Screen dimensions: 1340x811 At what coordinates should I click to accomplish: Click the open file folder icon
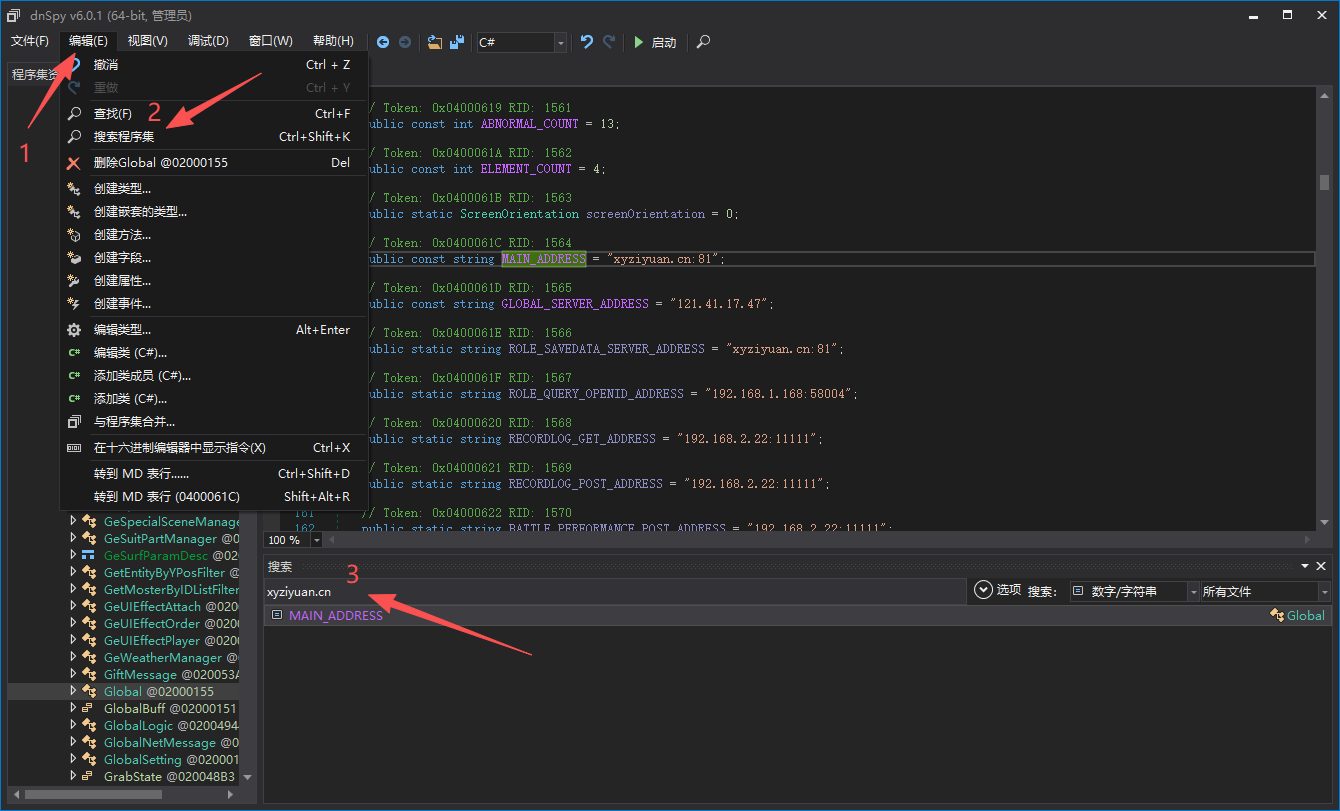pyautogui.click(x=434, y=42)
